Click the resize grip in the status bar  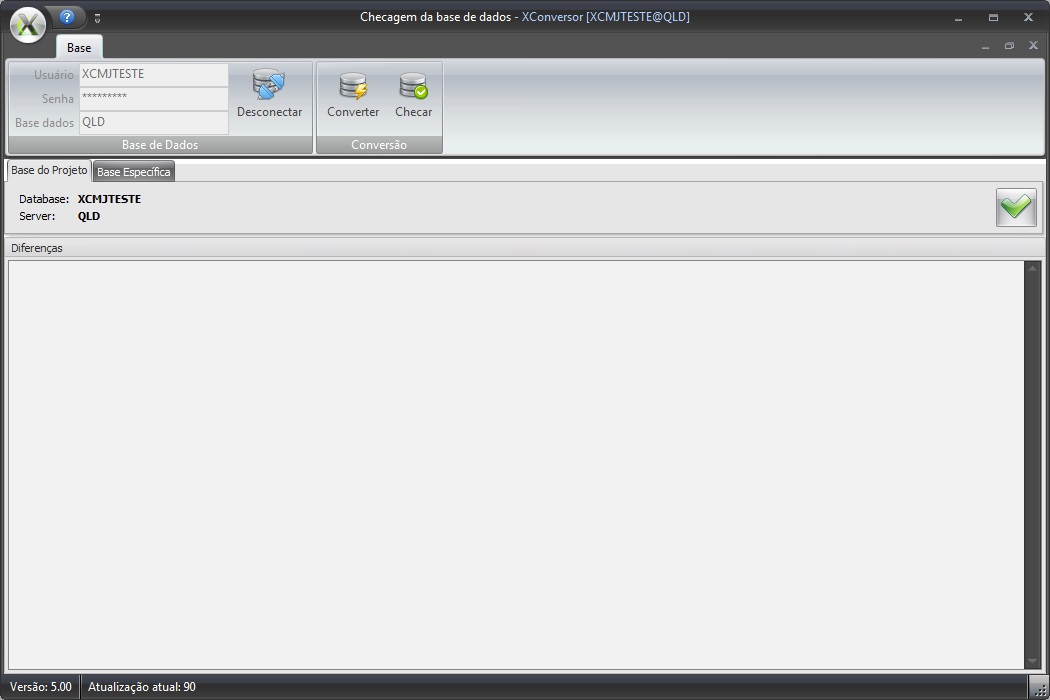pos(1040,688)
